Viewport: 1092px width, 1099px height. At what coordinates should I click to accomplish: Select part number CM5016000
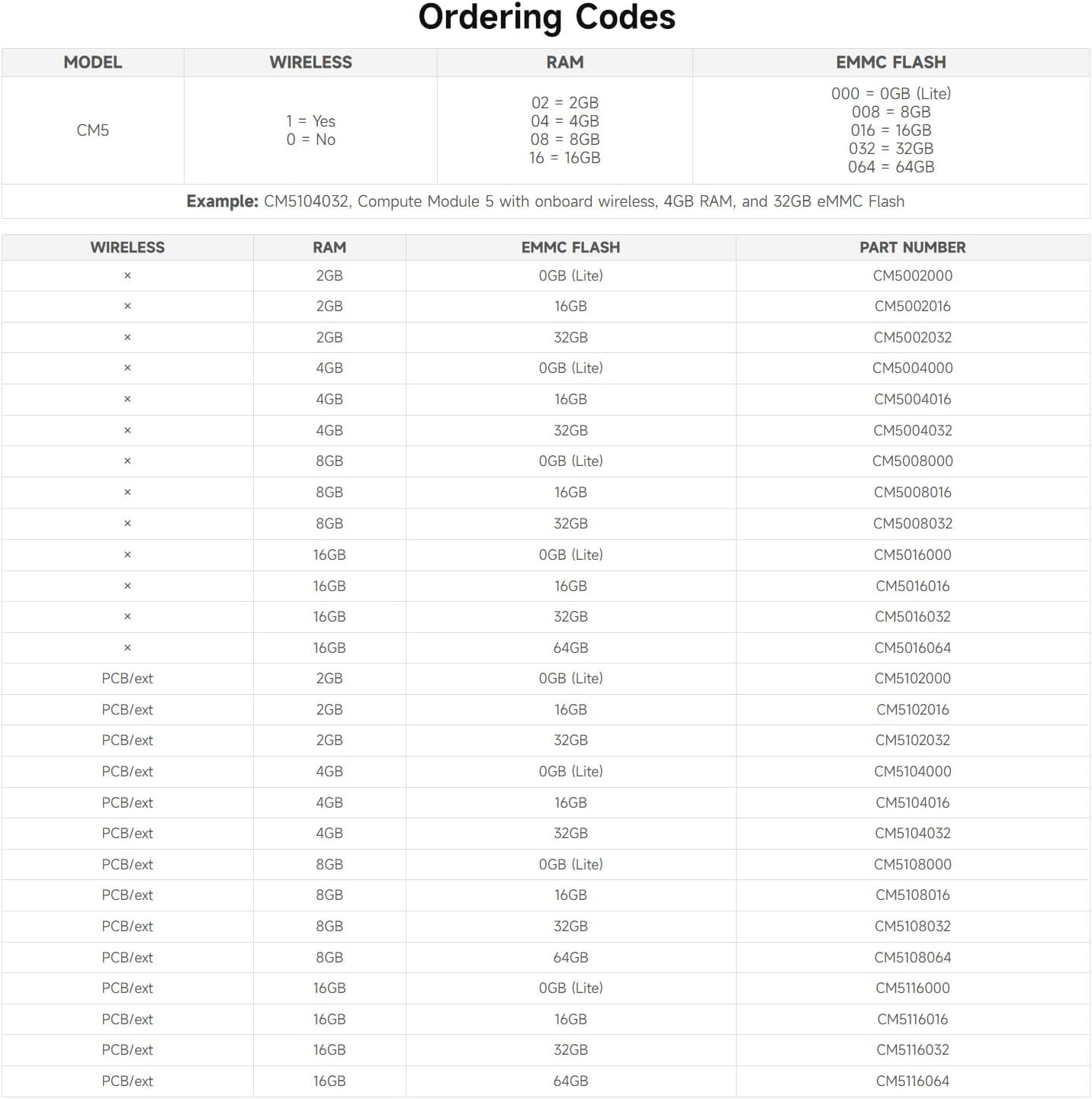(912, 555)
